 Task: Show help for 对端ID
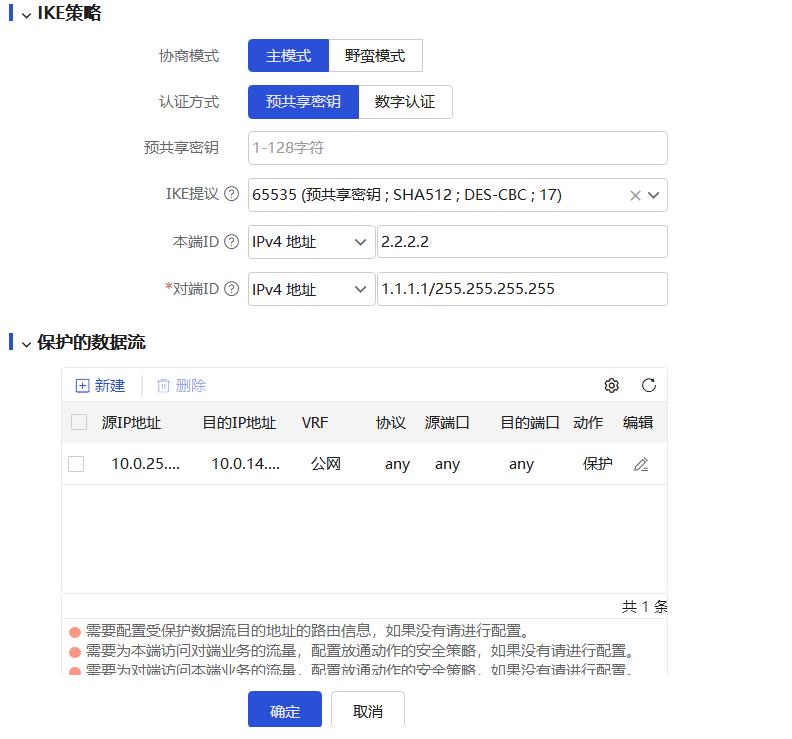tap(231, 289)
